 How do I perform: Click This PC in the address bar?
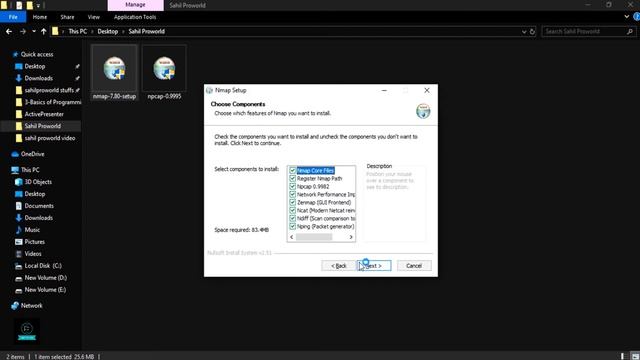[78, 31]
